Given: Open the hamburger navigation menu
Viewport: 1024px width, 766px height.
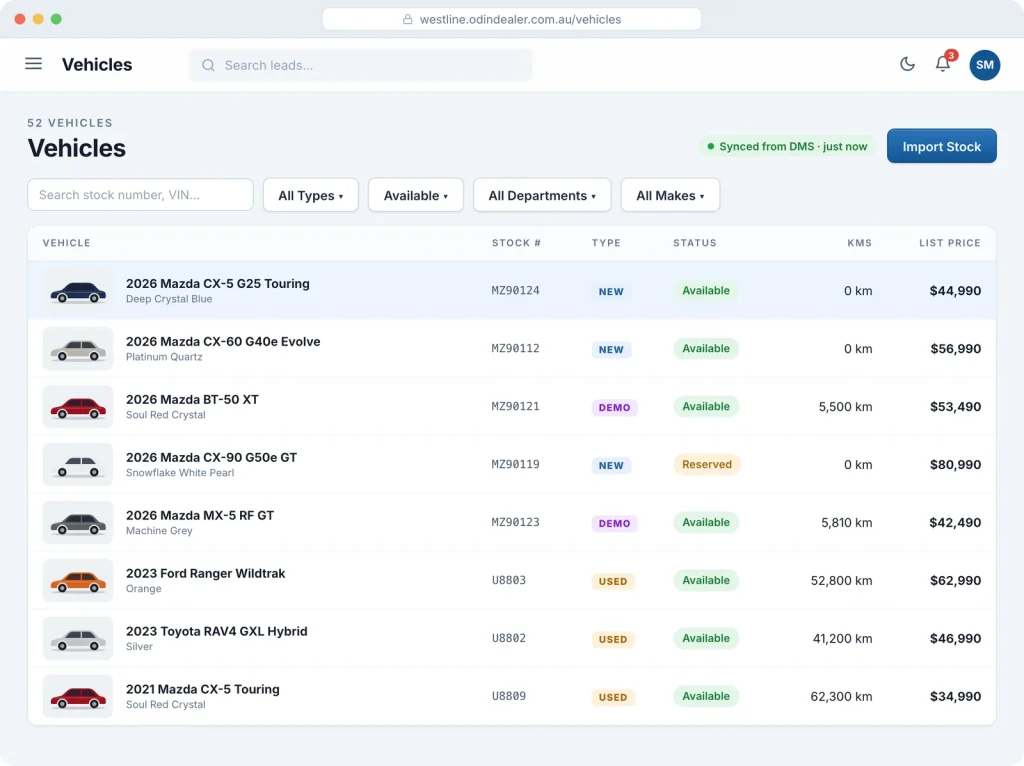Looking at the screenshot, I should tap(33, 64).
